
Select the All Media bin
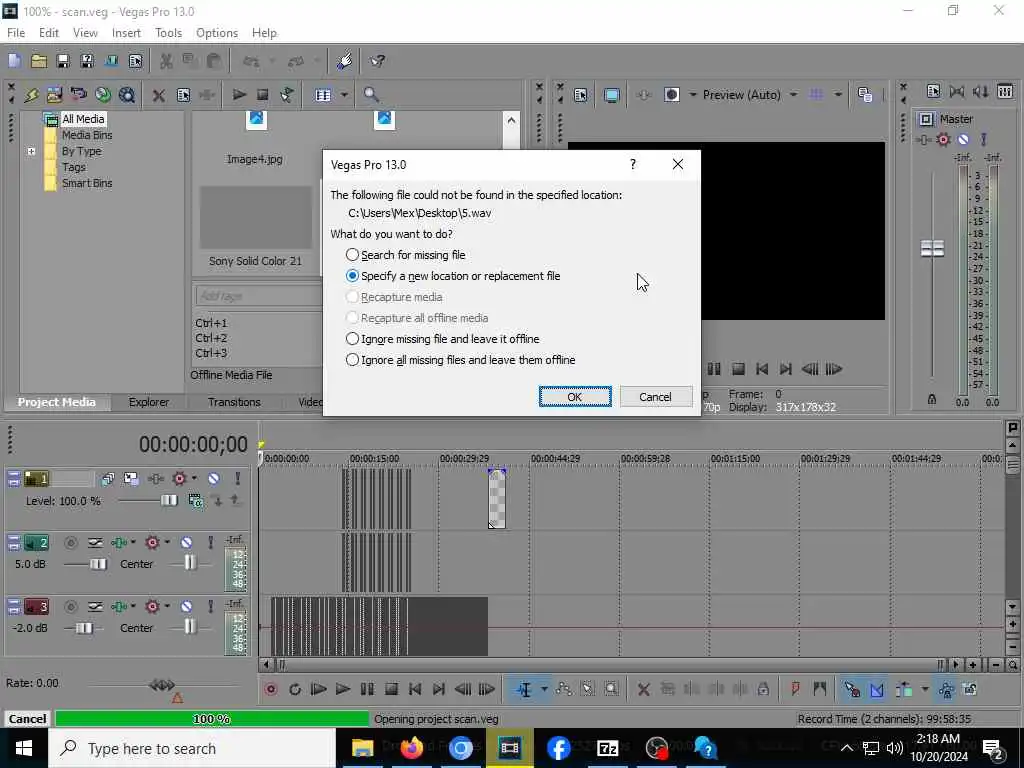(x=83, y=119)
